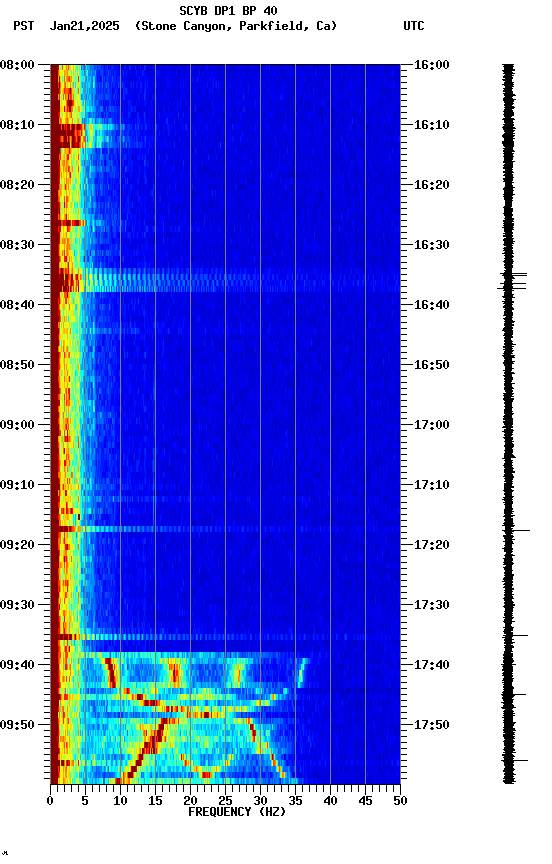Click the '08:50' PST time label
This screenshot has height=864, width=552.
[x=17, y=365]
